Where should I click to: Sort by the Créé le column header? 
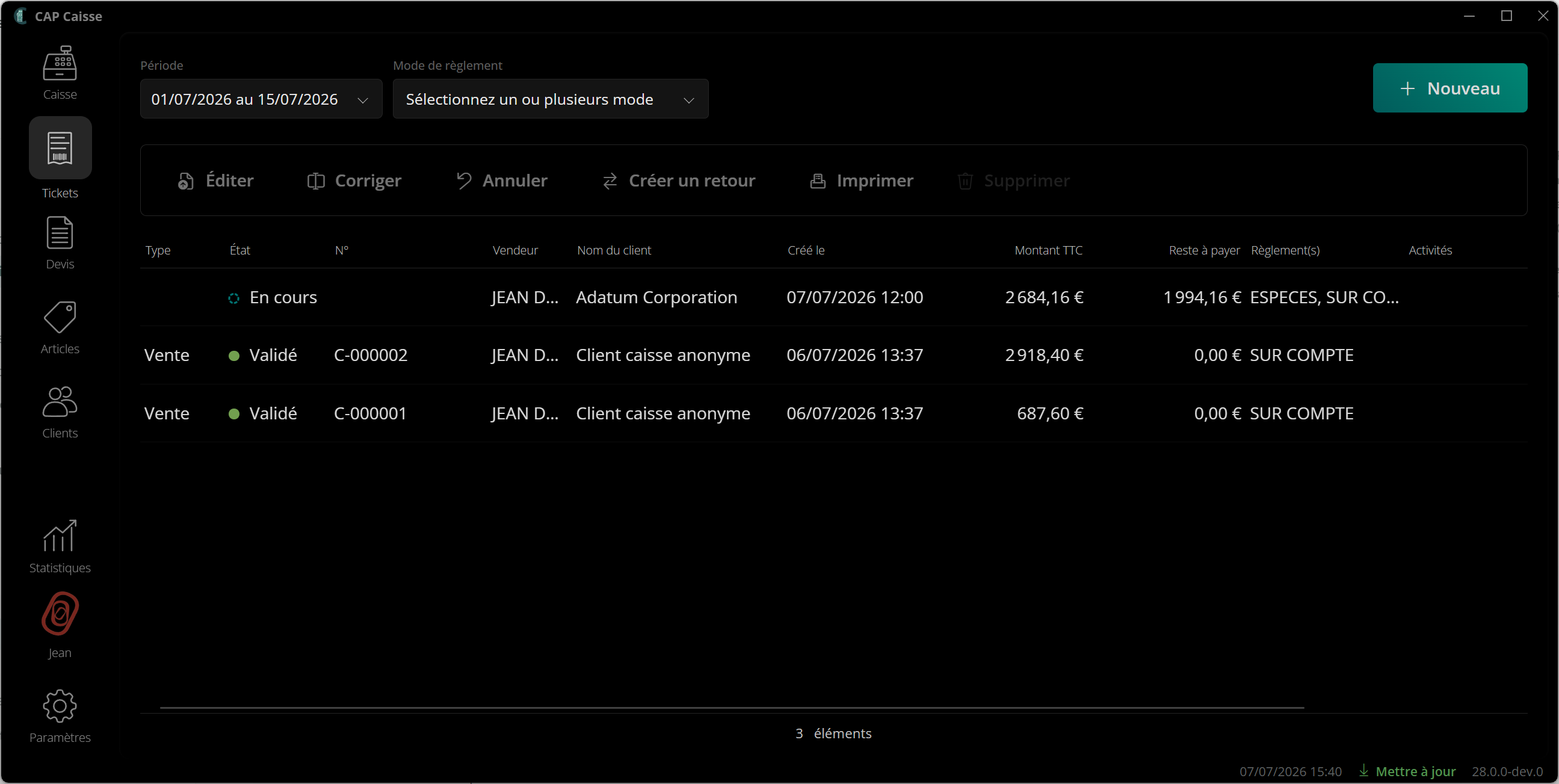click(x=806, y=250)
